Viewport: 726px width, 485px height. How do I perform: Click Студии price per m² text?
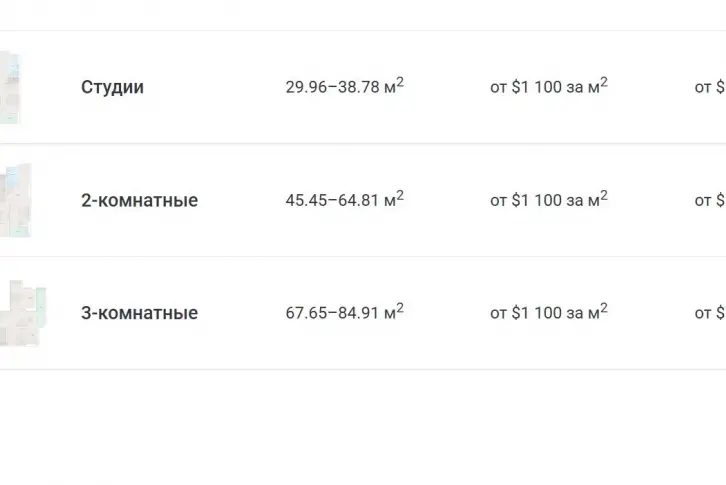tap(548, 87)
